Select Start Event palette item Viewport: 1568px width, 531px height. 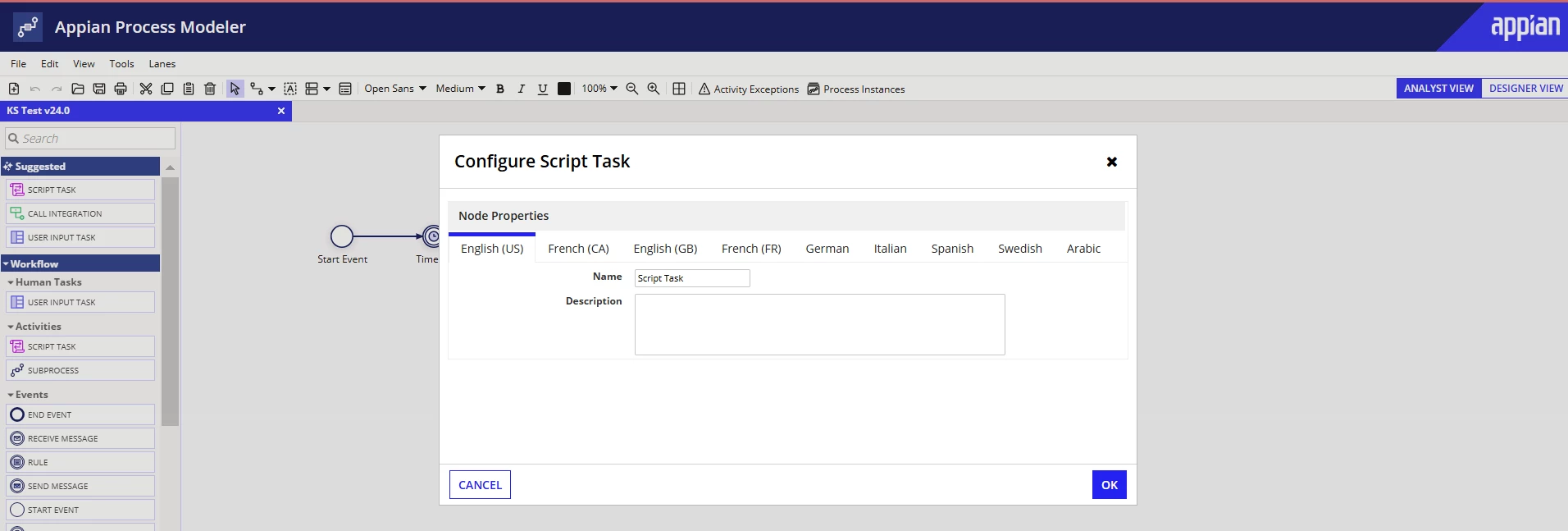(80, 510)
